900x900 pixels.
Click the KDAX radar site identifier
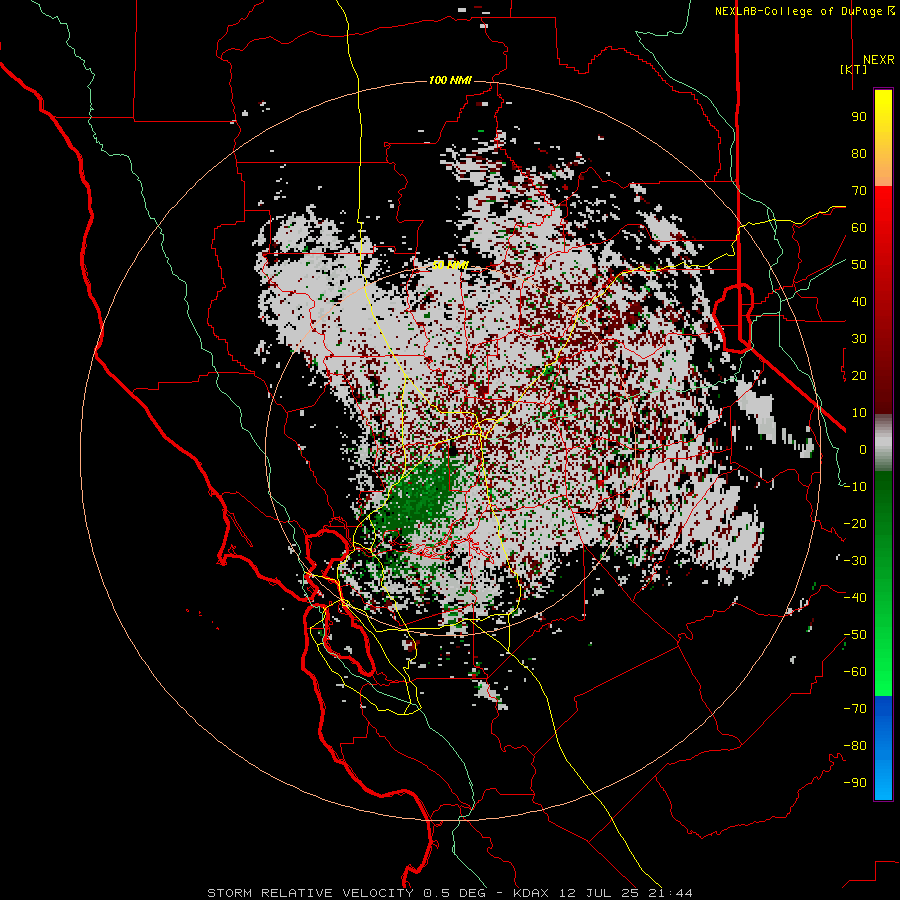[531, 893]
